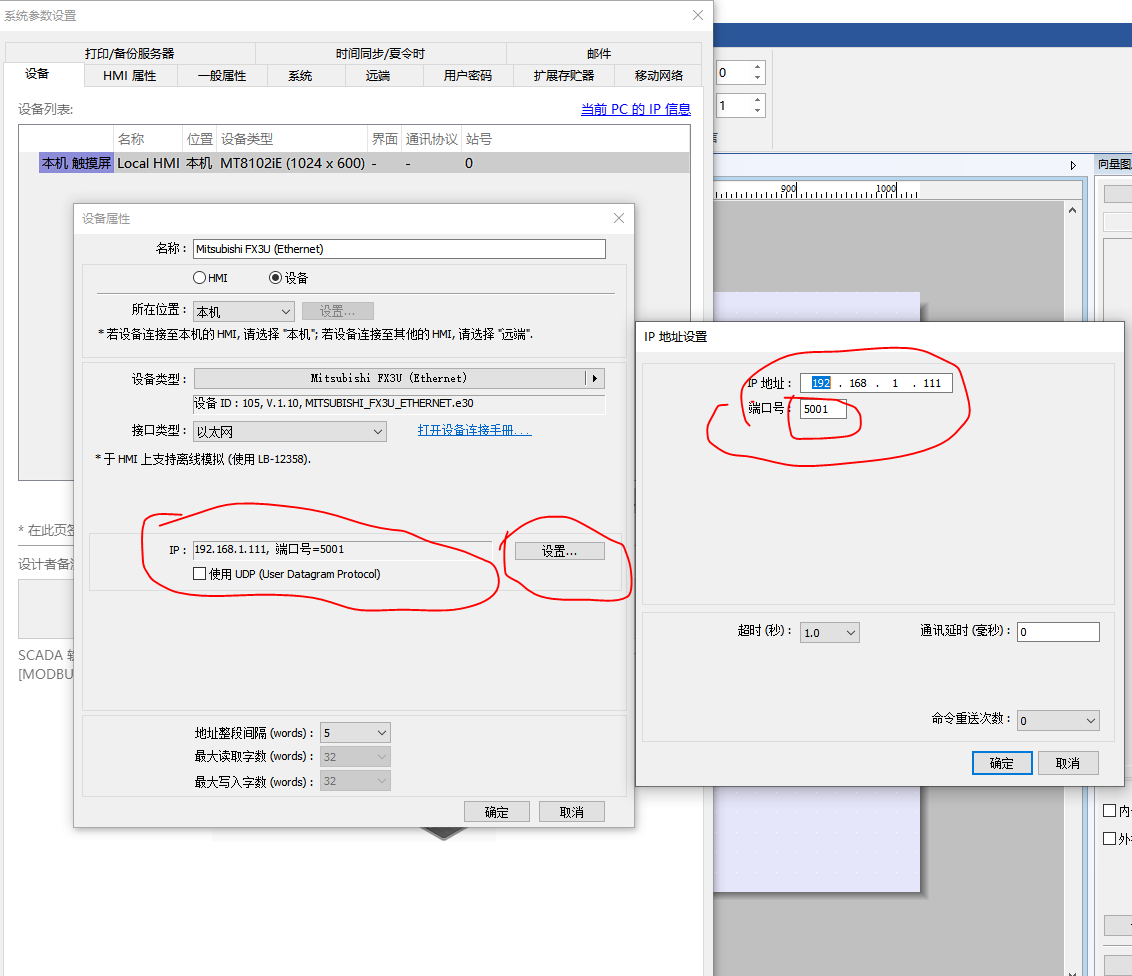
Task: Select the 本机 触摸屏 device row
Action: (x=76, y=163)
